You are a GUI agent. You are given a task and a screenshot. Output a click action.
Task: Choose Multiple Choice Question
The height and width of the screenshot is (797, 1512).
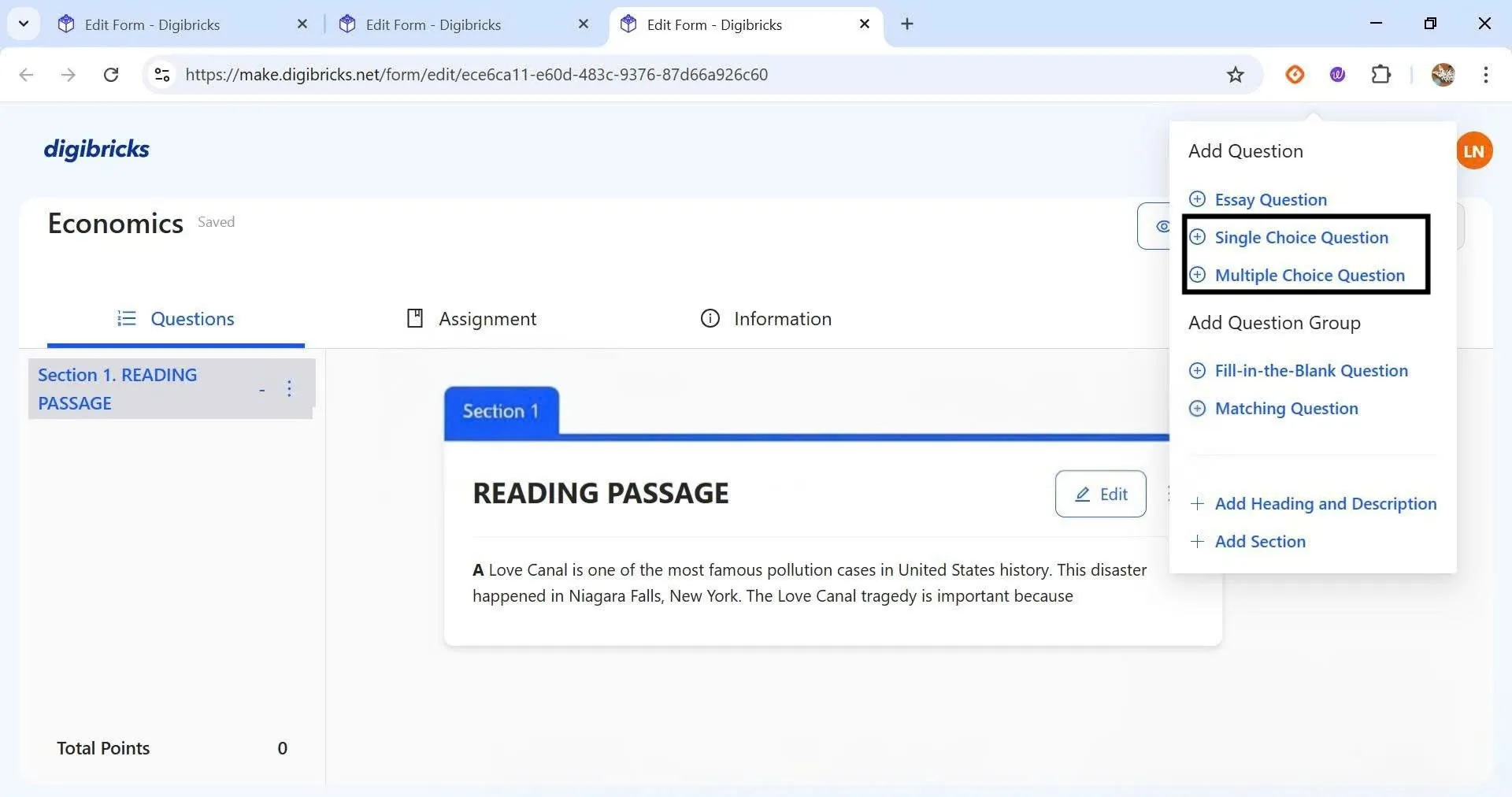click(x=1309, y=276)
